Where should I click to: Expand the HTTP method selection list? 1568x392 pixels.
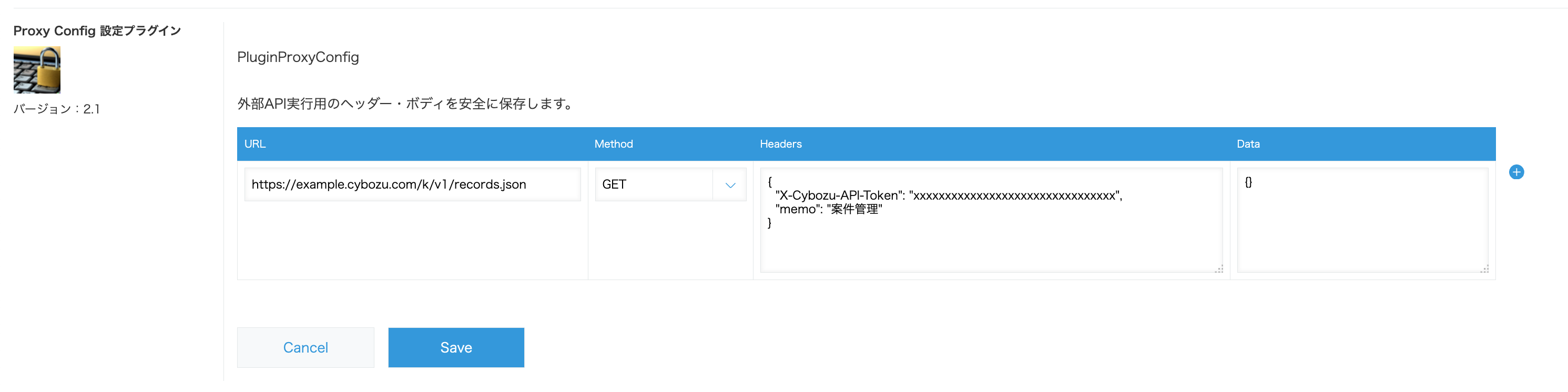point(669,184)
